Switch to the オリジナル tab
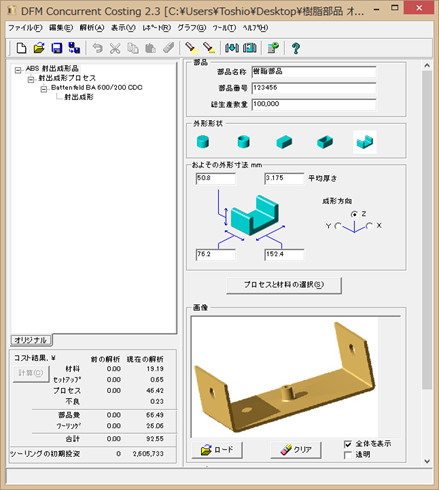The image size is (439, 490). coord(31,340)
